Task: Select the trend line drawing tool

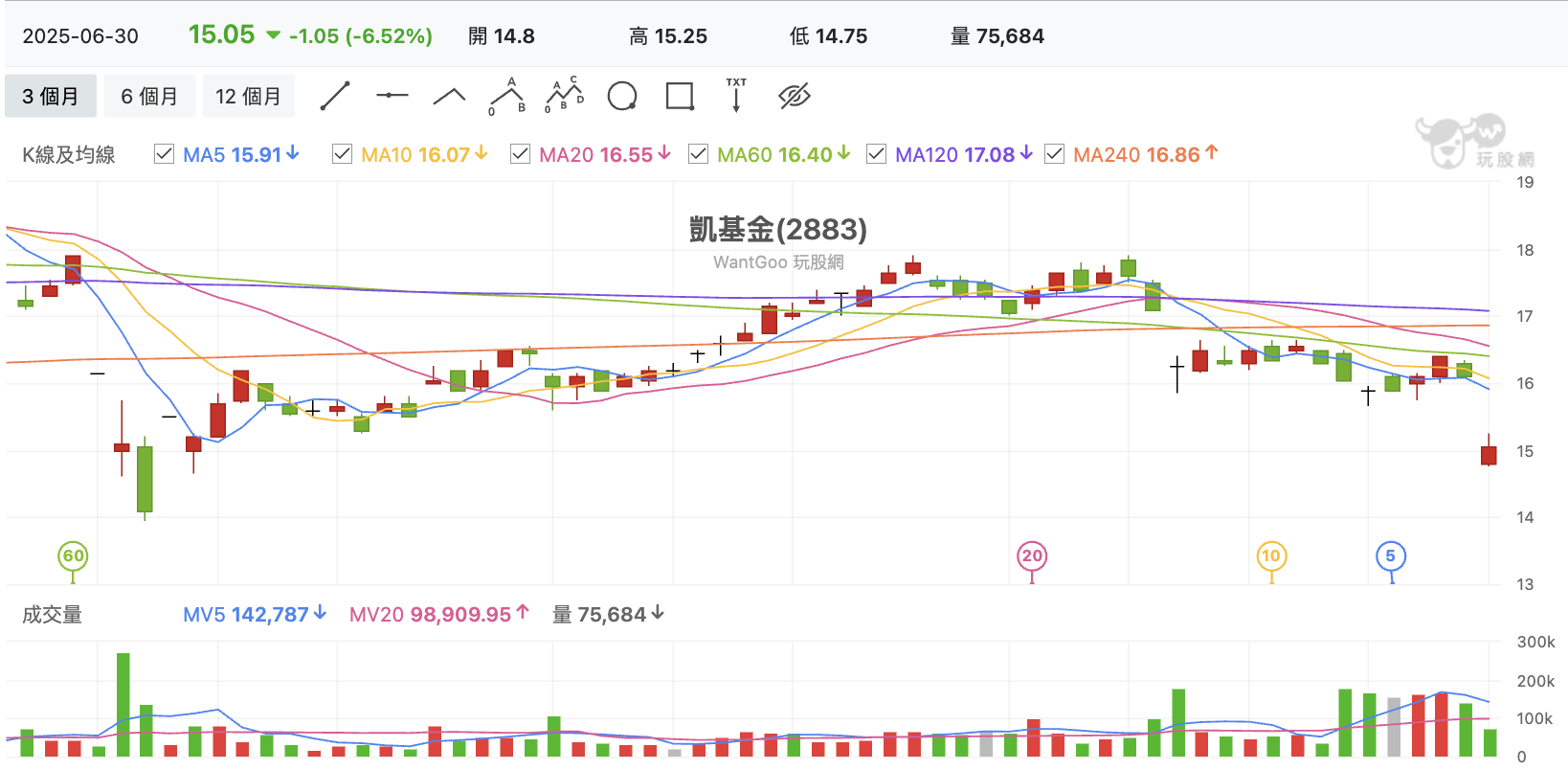Action: click(335, 96)
